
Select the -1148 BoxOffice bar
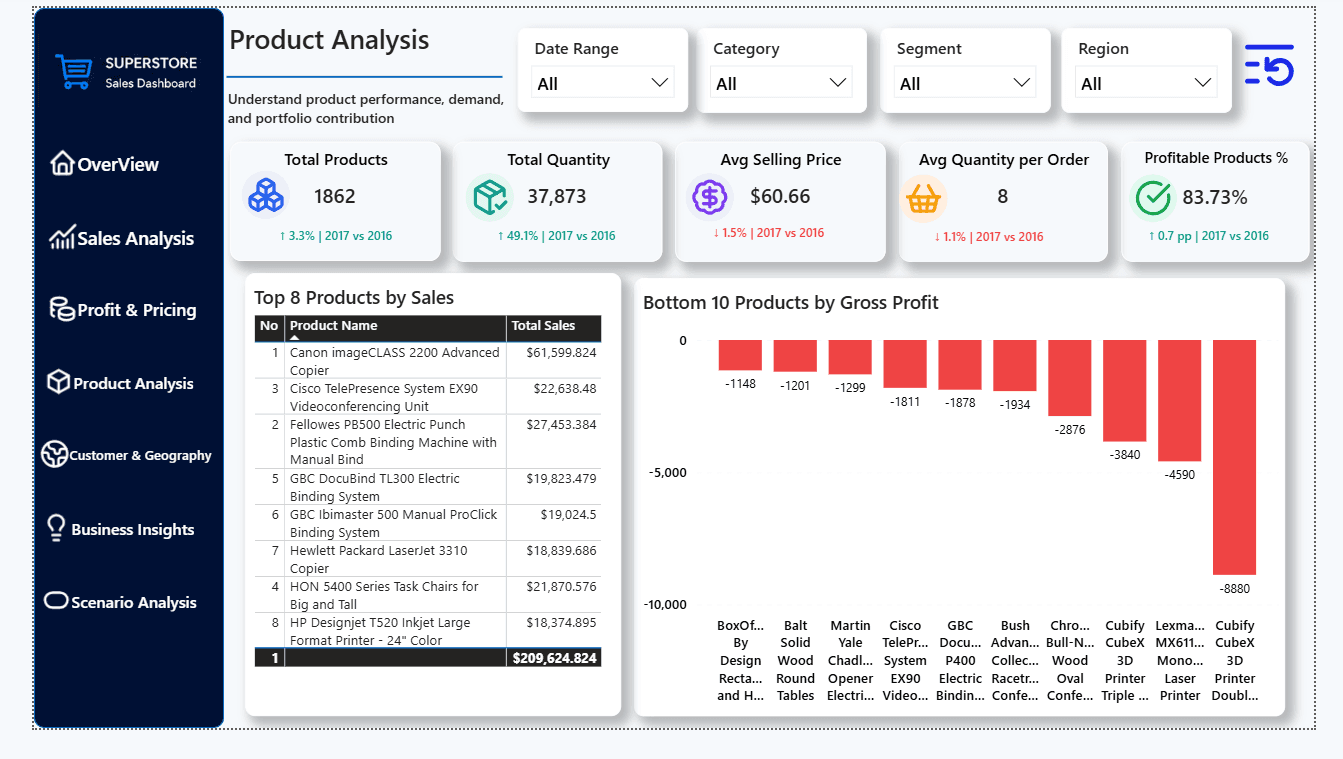(739, 355)
